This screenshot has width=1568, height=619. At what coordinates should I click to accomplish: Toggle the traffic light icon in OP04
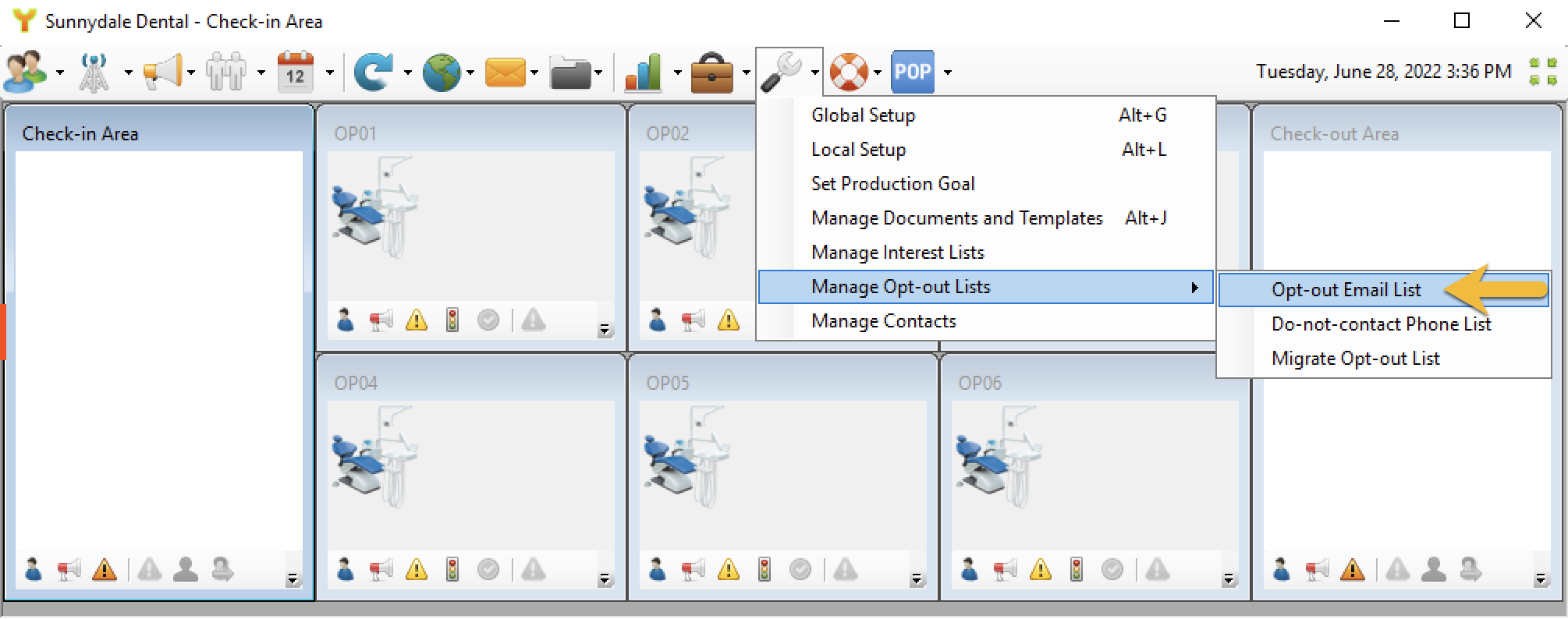click(452, 570)
